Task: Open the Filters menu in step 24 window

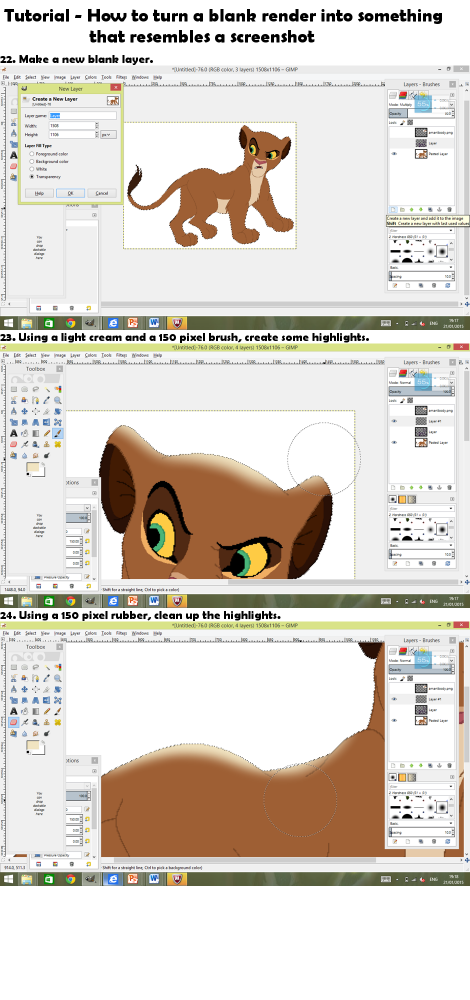Action: click(121, 633)
